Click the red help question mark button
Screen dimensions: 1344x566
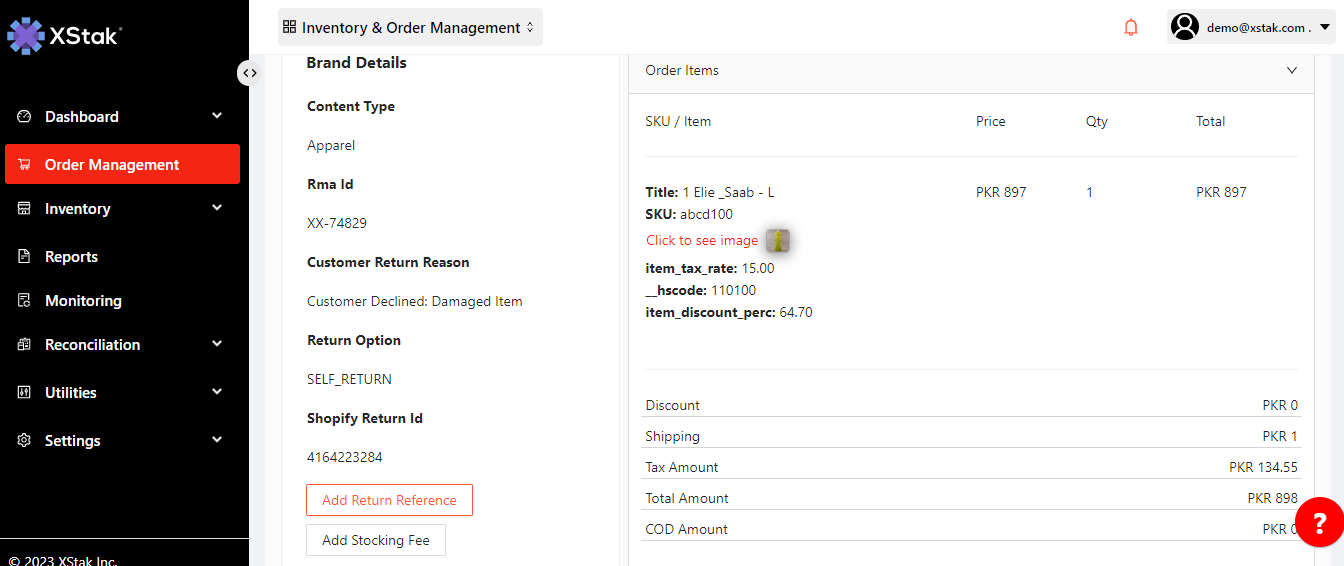click(x=1319, y=522)
